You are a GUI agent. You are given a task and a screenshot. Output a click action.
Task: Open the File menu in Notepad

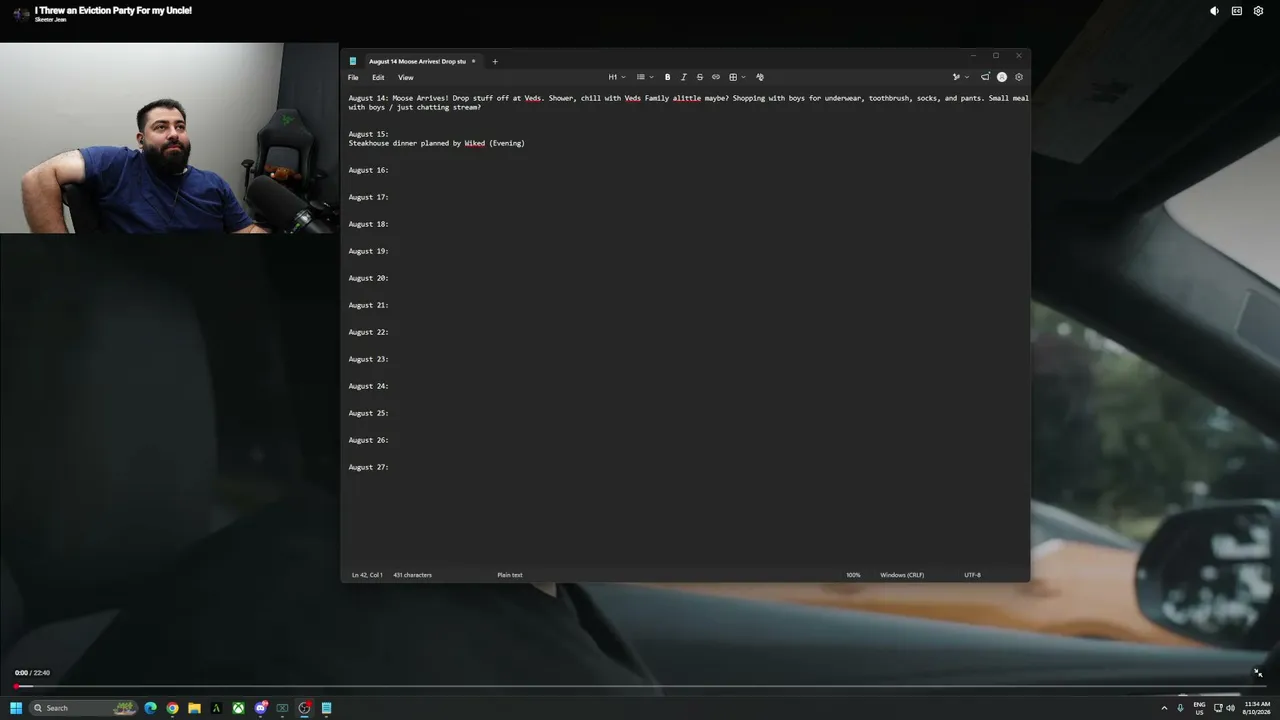(353, 77)
